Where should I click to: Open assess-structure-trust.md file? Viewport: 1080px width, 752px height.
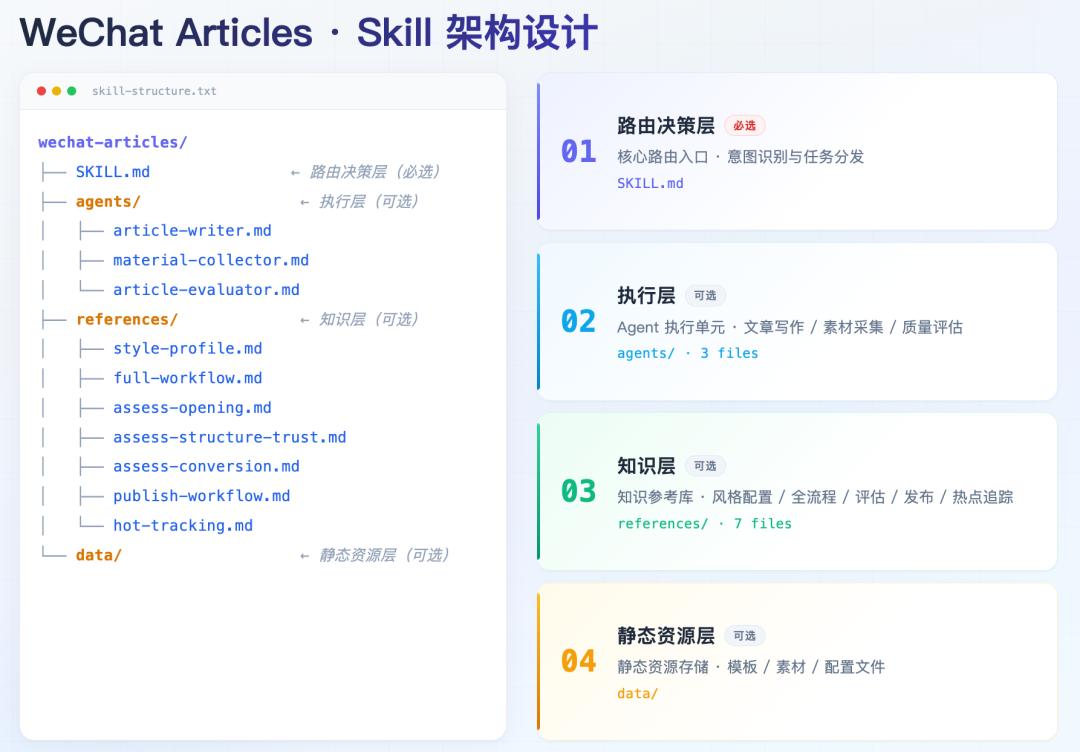(x=229, y=437)
